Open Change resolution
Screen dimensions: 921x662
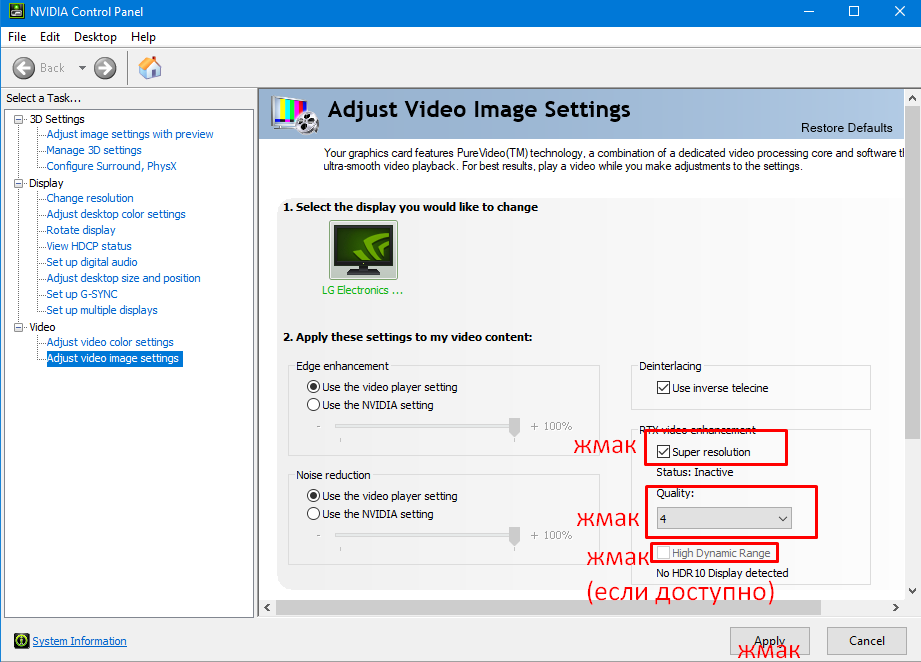(90, 199)
